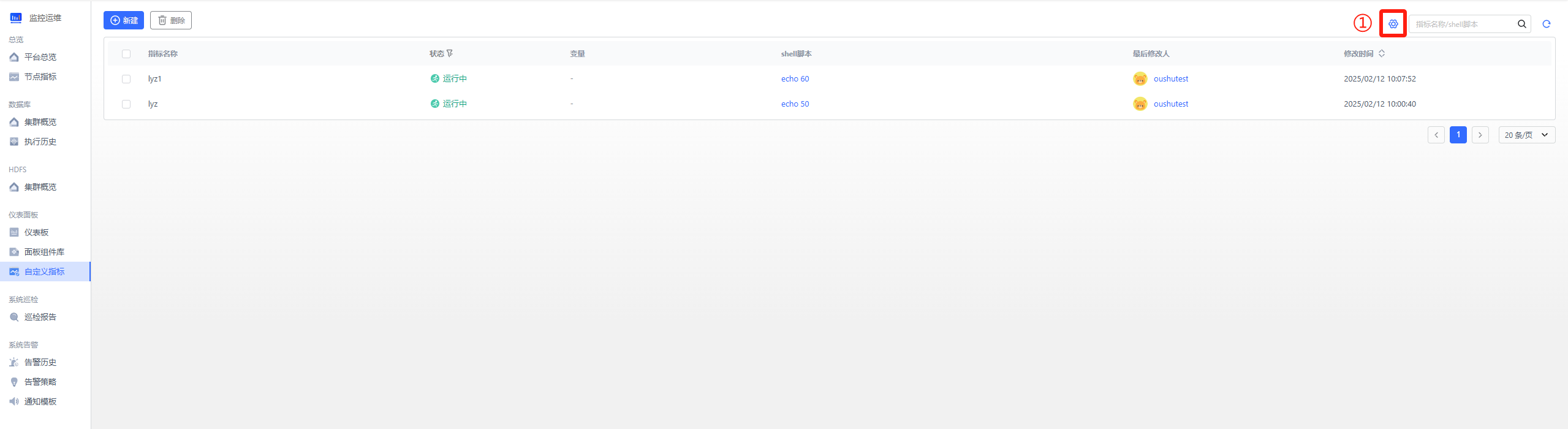Click the 指标名称/shell脚本 search field
1568x429 pixels.
[1461, 24]
